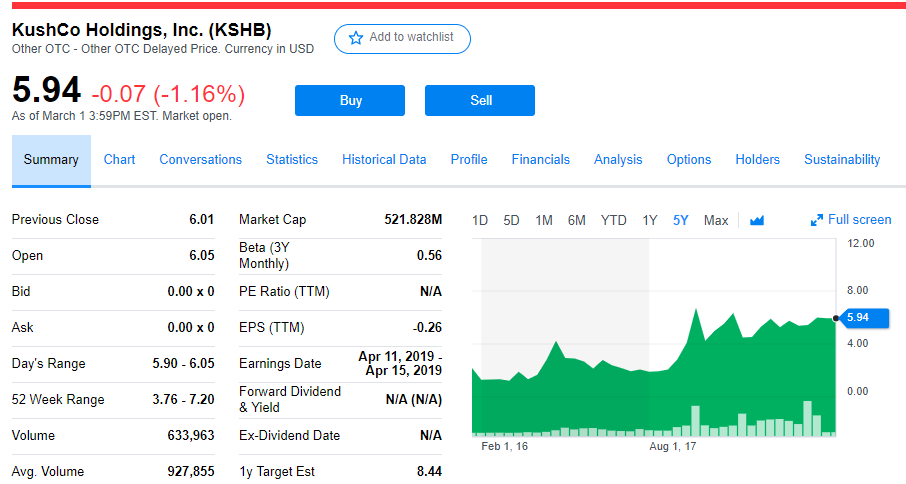Screen dimensions: 906x484
Task: Open the Financials tab
Action: click(541, 160)
